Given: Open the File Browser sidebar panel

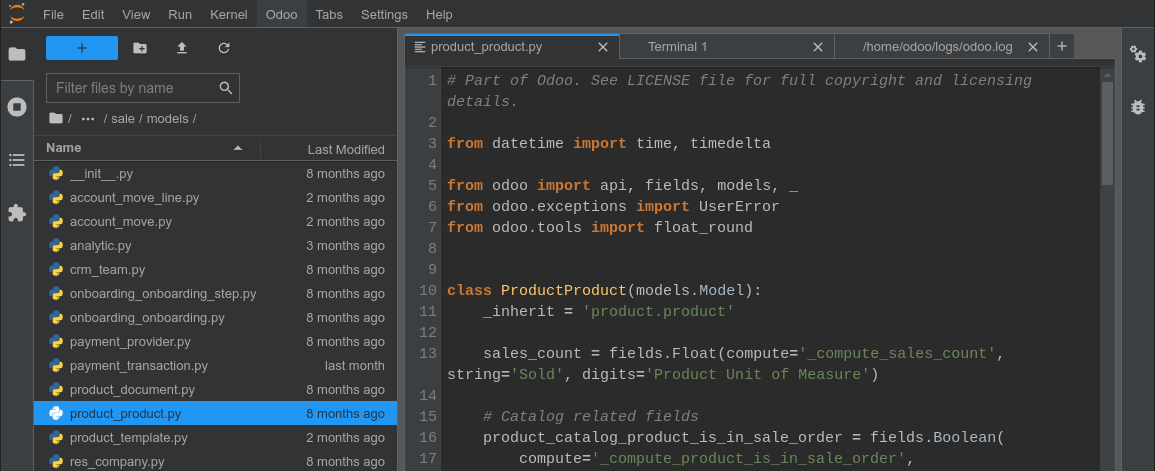Looking at the screenshot, I should click(x=17, y=54).
